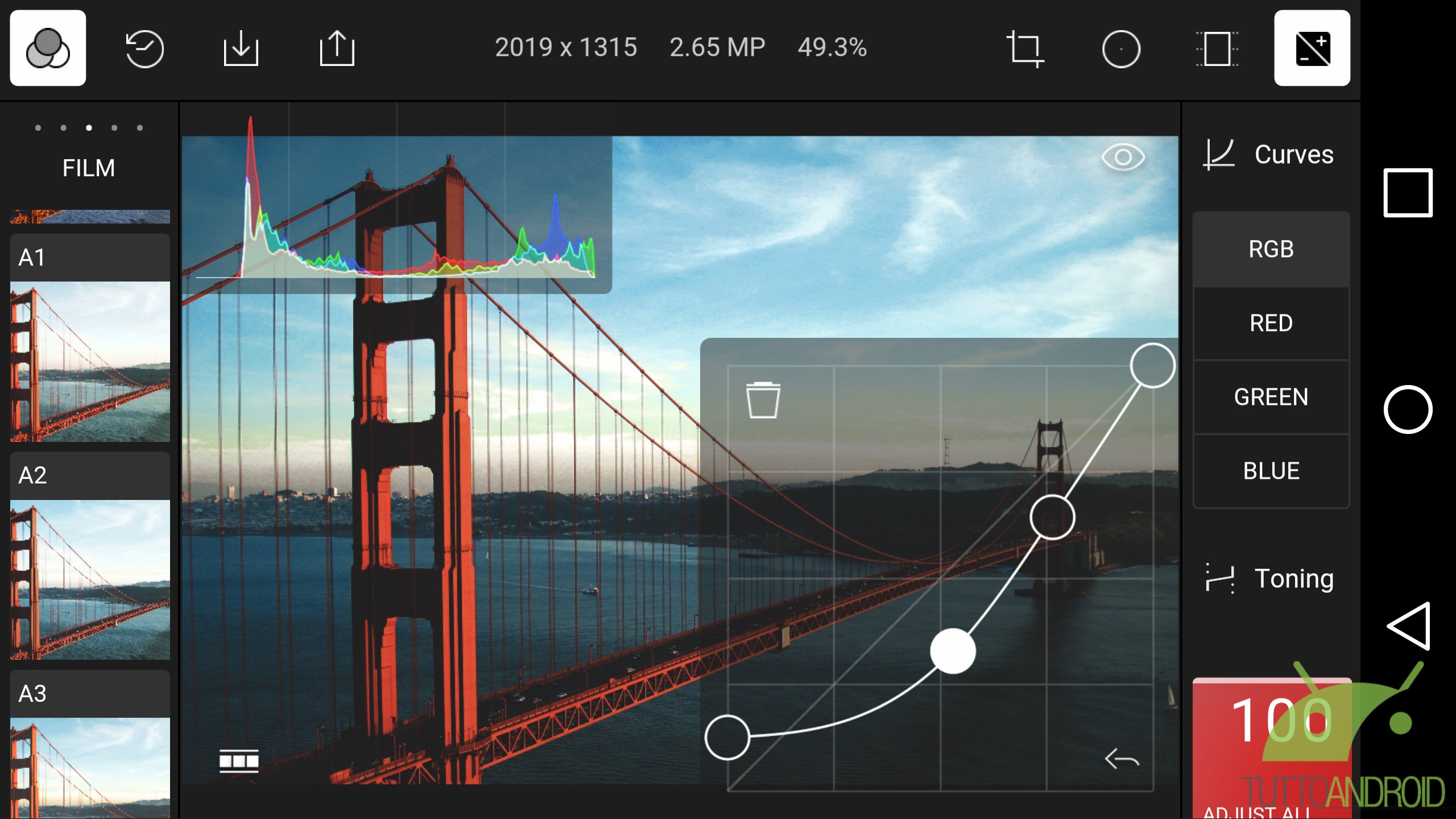1456x819 pixels.
Task: Reset curve with undo arrow icon
Action: [x=1122, y=759]
